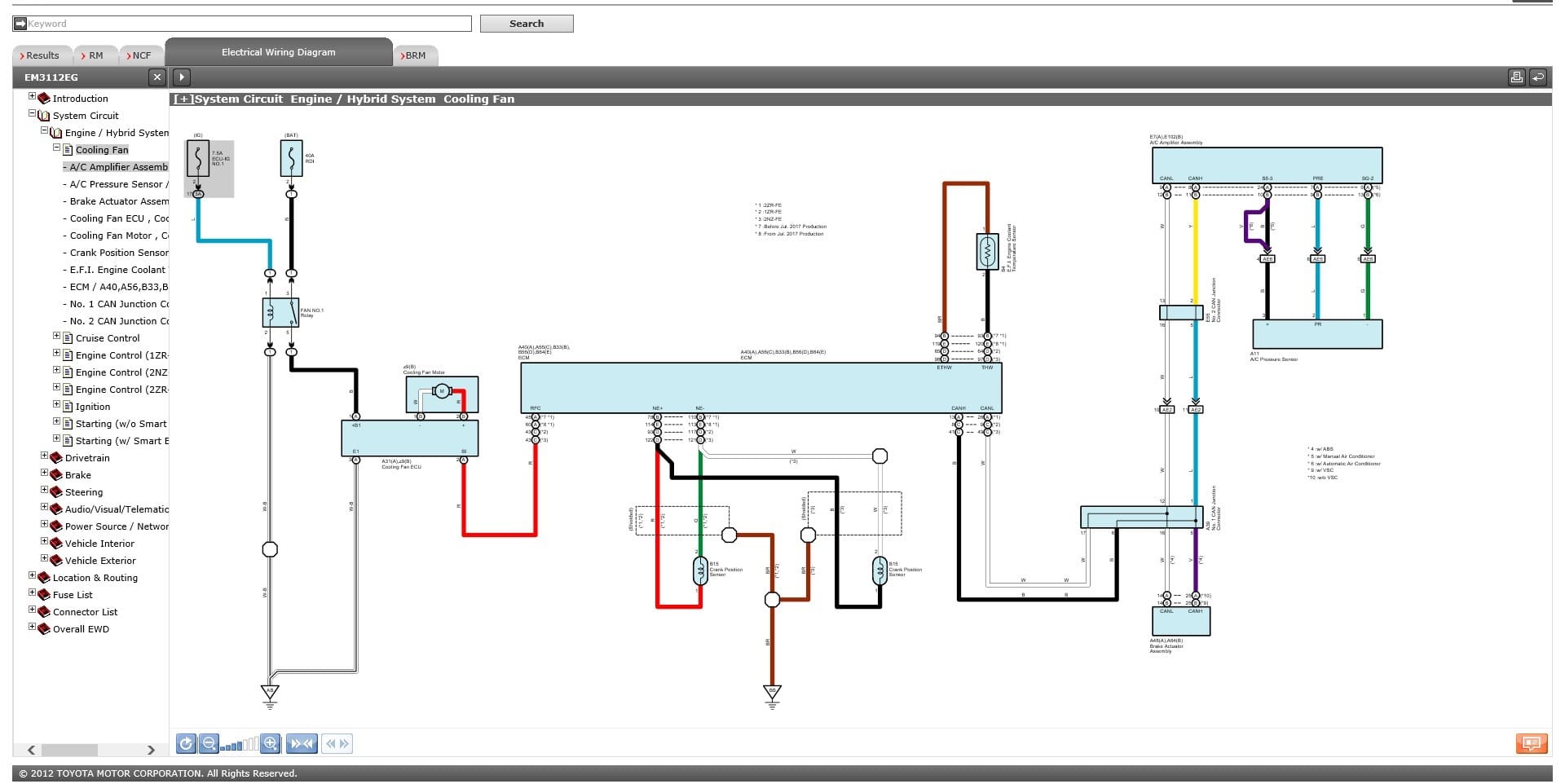Print the wiring diagram

click(x=1516, y=77)
